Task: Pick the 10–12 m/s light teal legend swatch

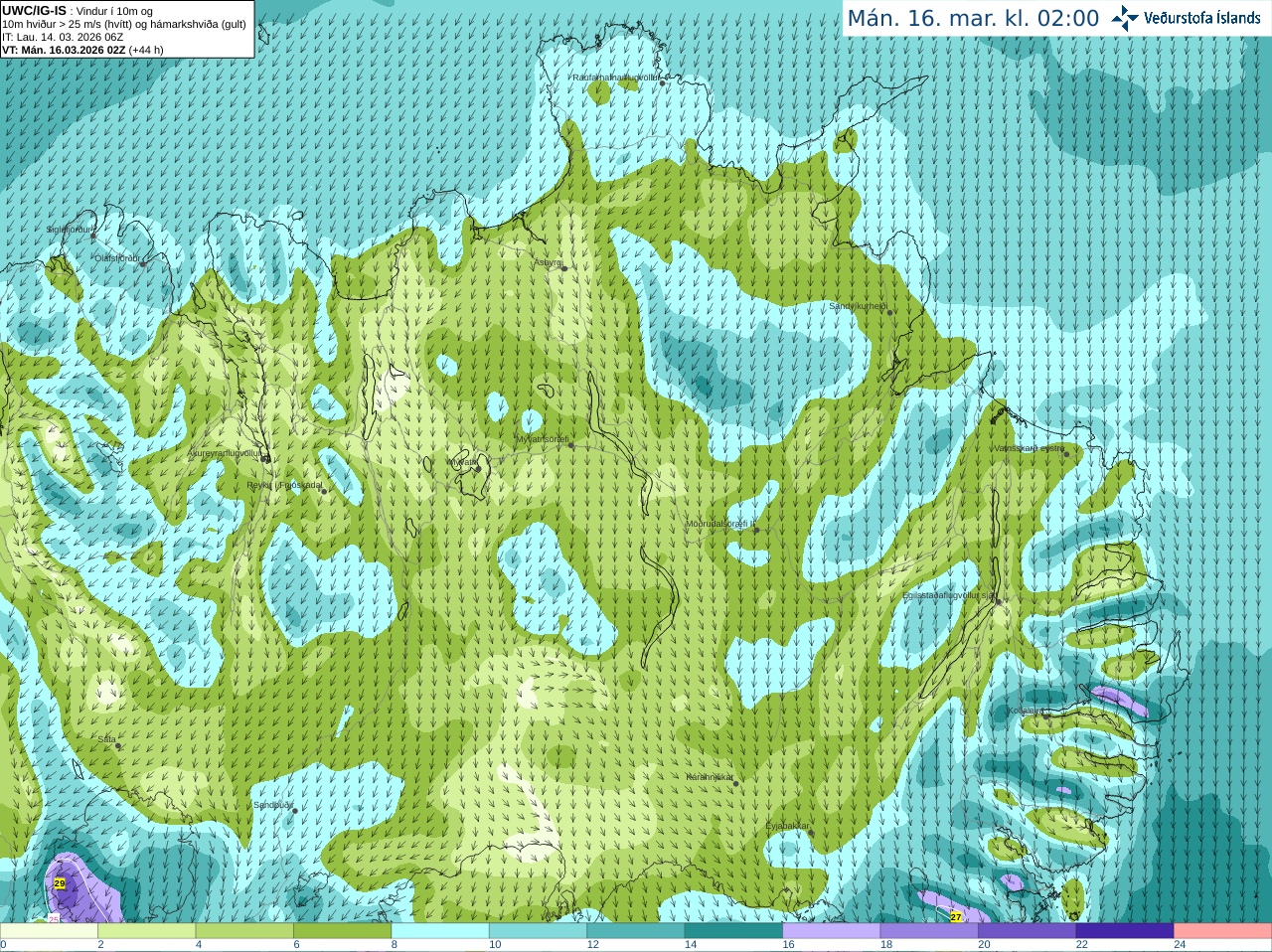Action: coord(538,931)
